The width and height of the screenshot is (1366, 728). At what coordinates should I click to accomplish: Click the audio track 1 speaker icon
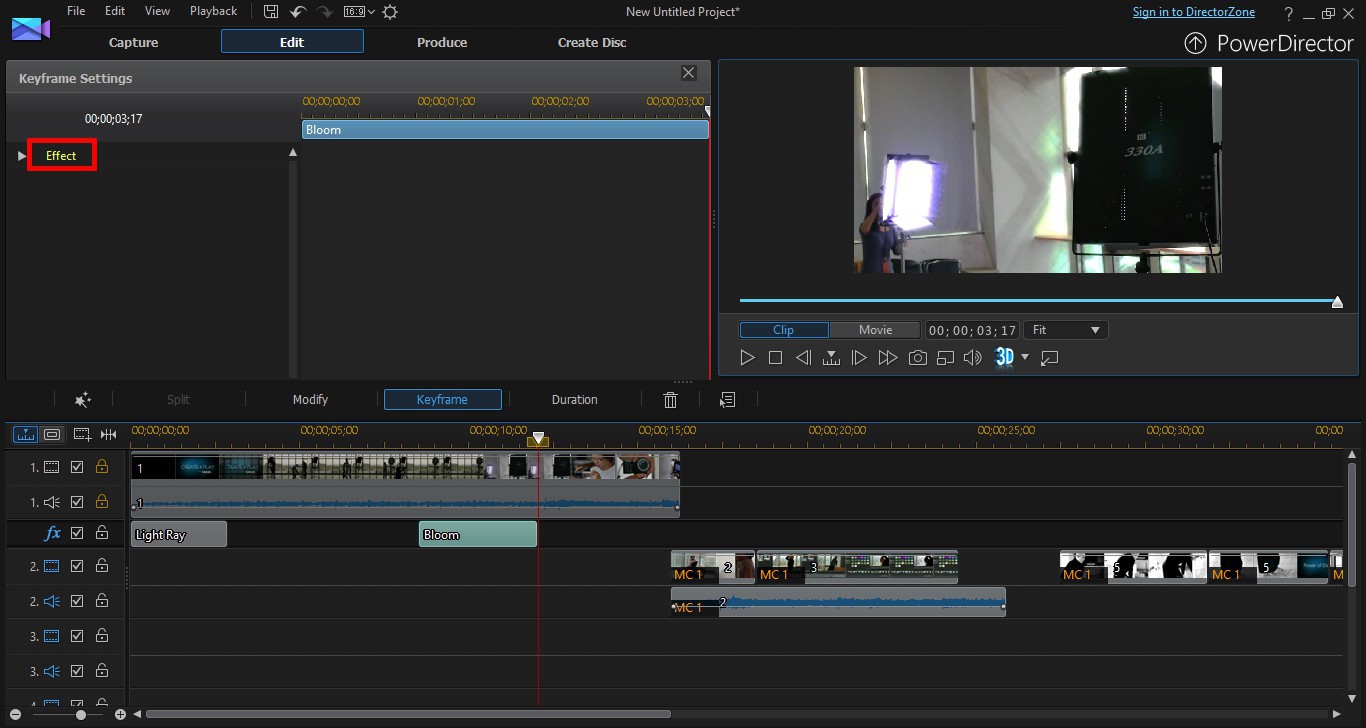[51, 502]
